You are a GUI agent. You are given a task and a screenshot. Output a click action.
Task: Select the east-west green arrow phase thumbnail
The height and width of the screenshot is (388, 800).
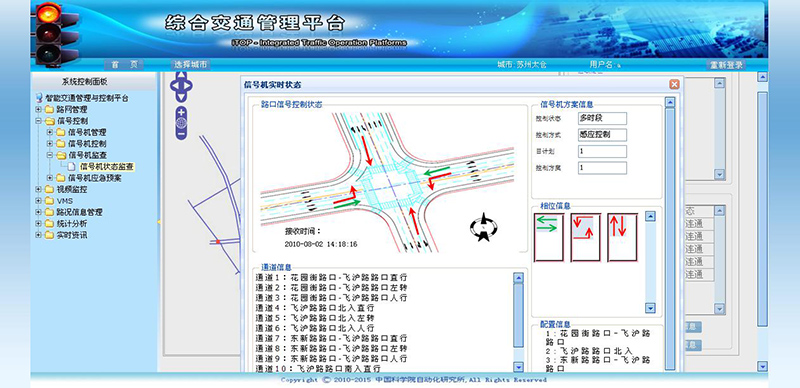tap(548, 237)
